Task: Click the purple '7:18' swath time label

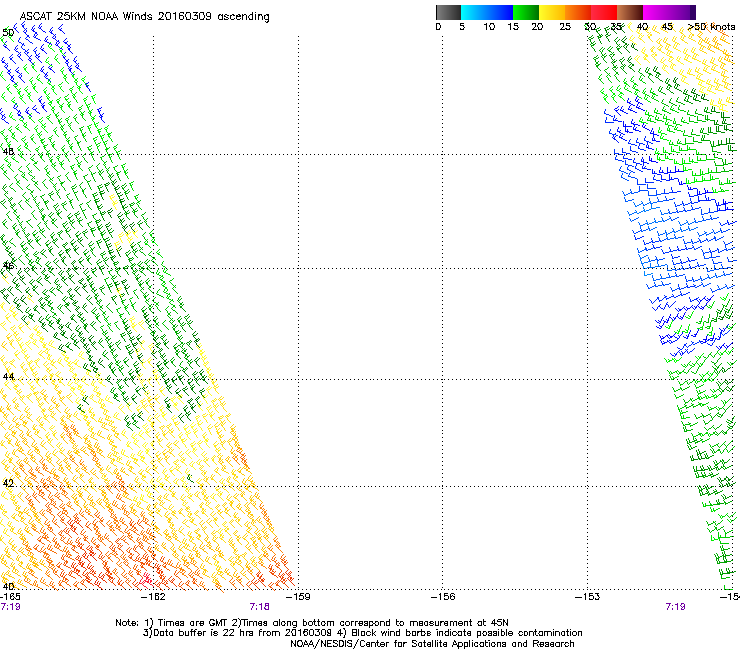Action: (260, 607)
